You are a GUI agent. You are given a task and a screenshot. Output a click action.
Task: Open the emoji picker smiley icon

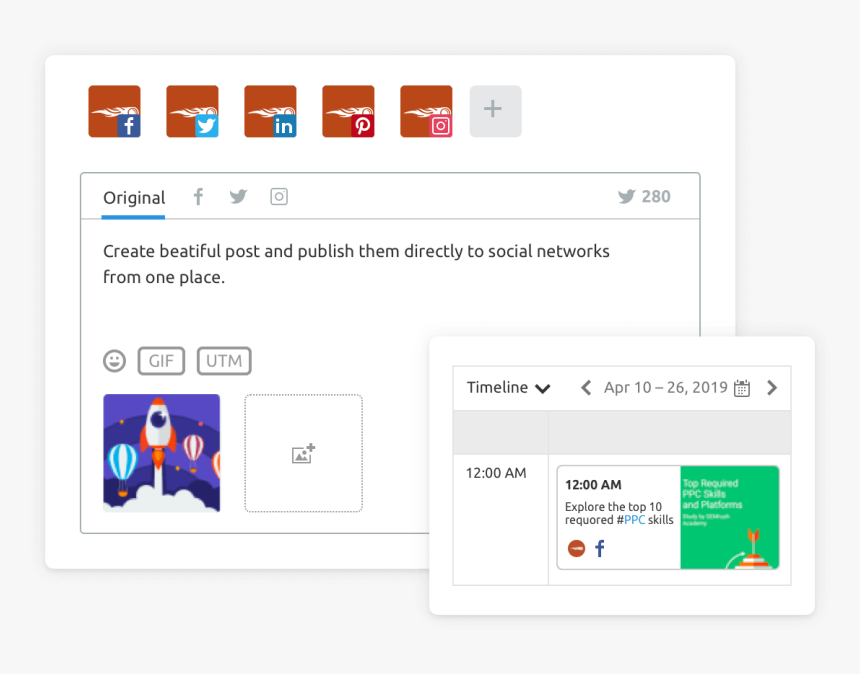[115, 361]
